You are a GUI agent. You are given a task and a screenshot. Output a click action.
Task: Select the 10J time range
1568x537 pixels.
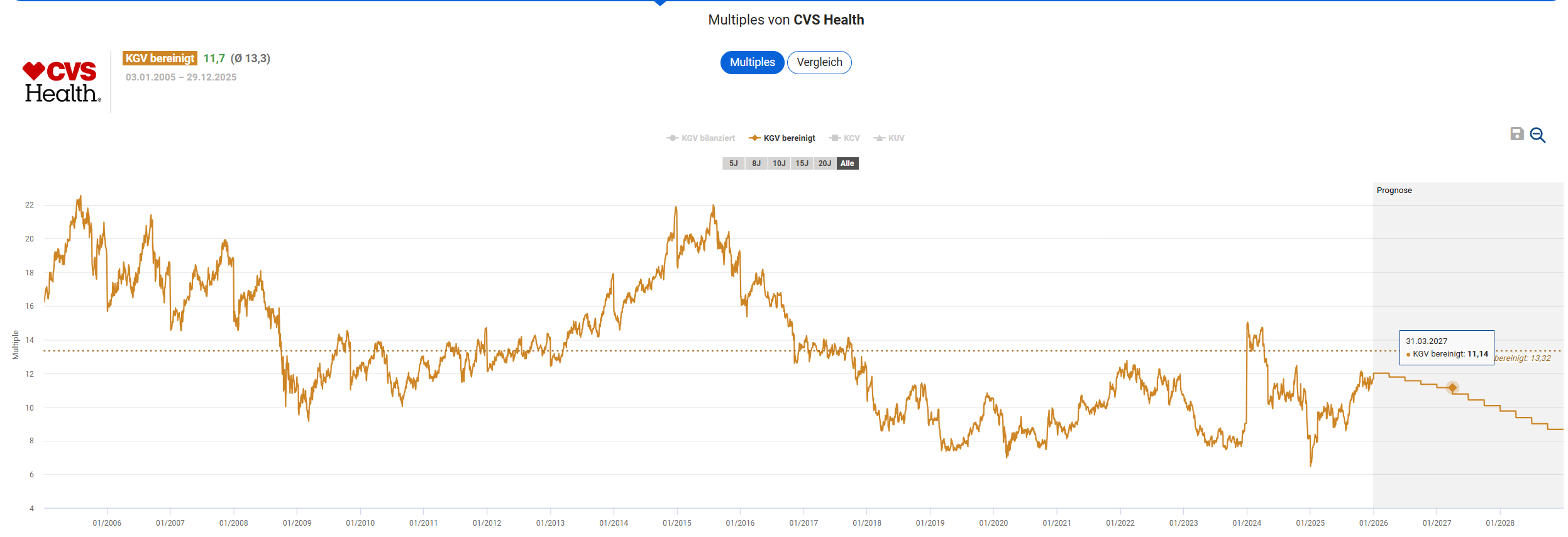tap(779, 163)
